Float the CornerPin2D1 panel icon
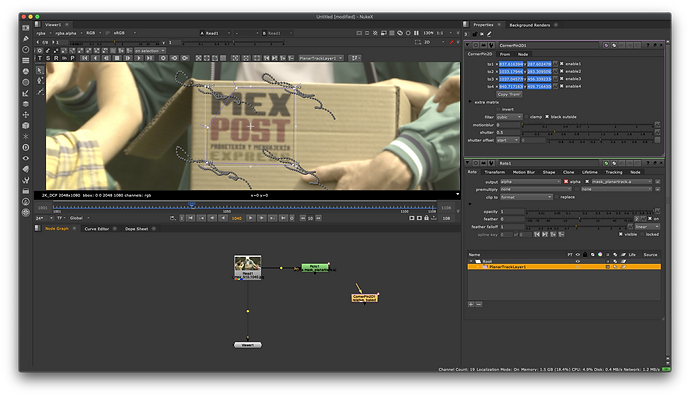690x397 pixels. pyautogui.click(x=655, y=45)
